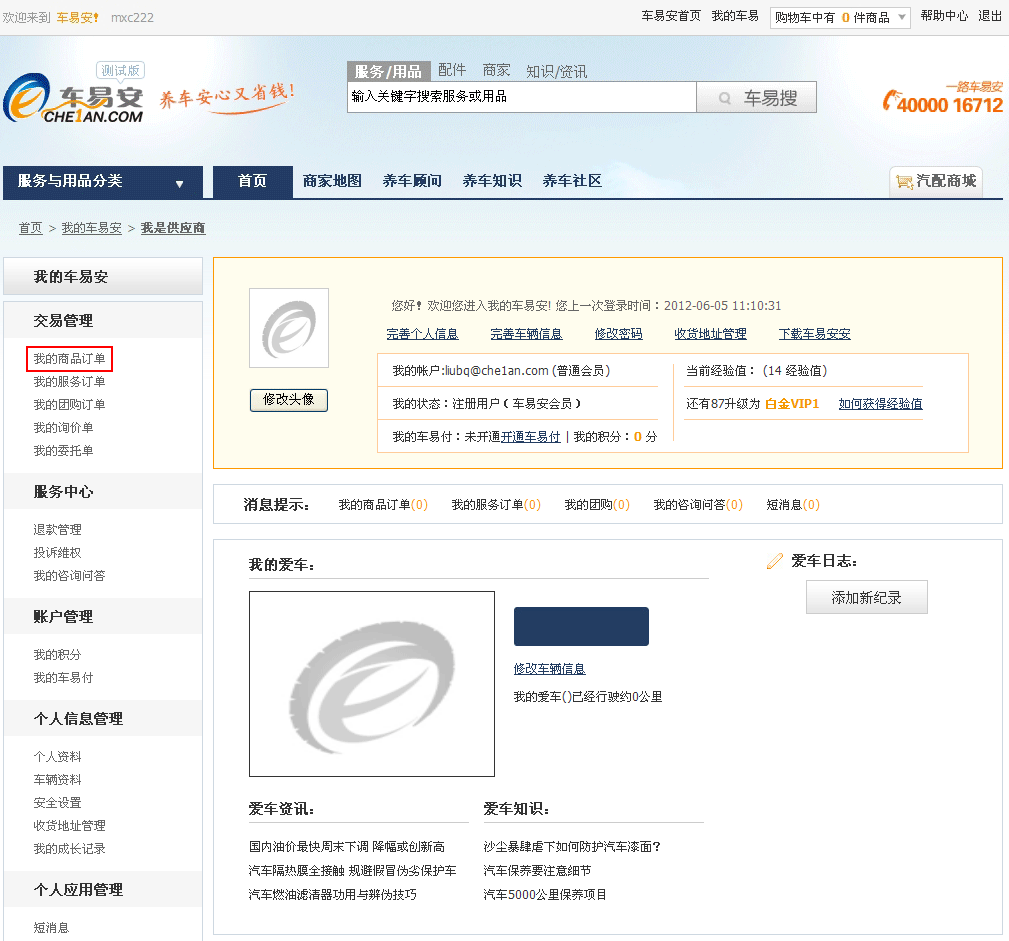Click 我的车易 in the top bar
The height and width of the screenshot is (941, 1009).
click(x=735, y=16)
